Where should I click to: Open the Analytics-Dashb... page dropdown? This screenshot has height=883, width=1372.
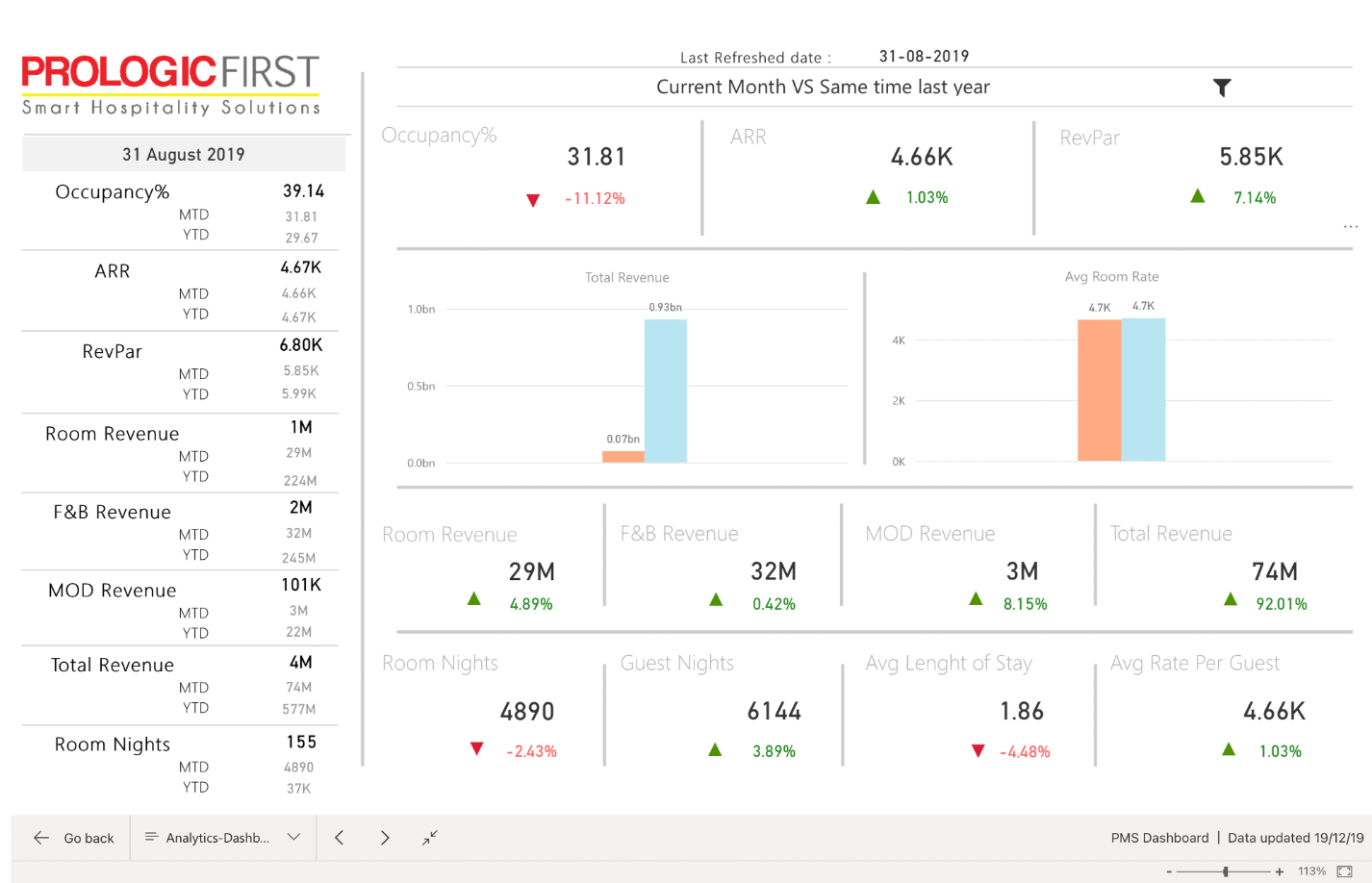pos(222,838)
